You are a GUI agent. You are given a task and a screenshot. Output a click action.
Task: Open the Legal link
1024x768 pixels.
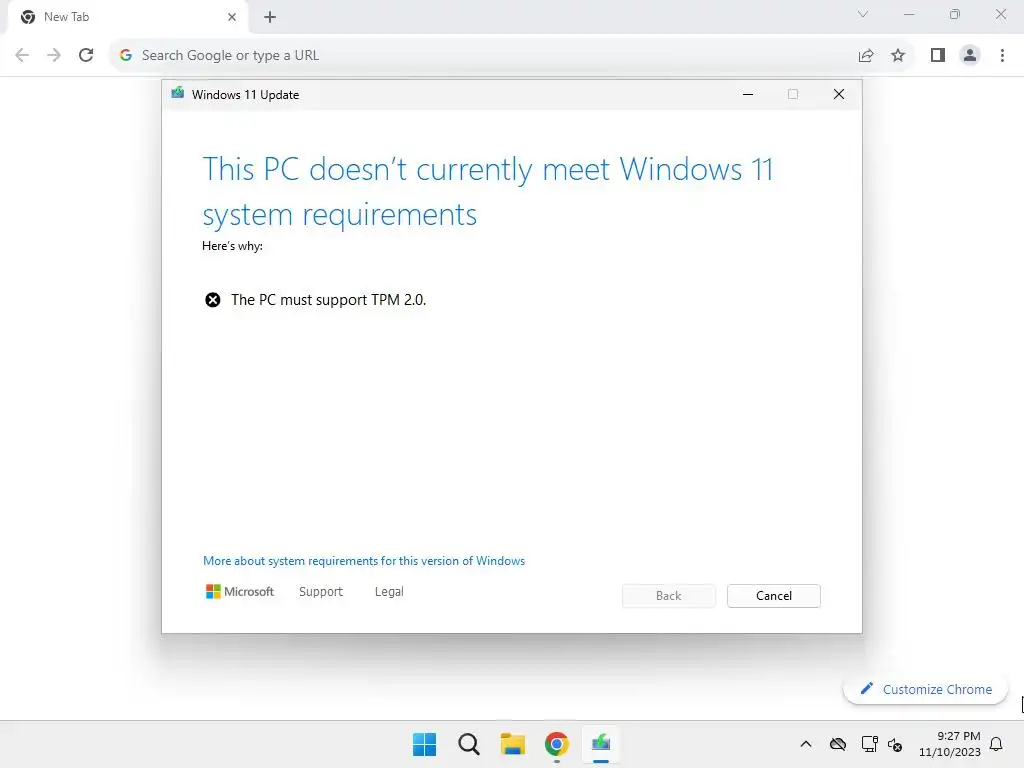[389, 592]
